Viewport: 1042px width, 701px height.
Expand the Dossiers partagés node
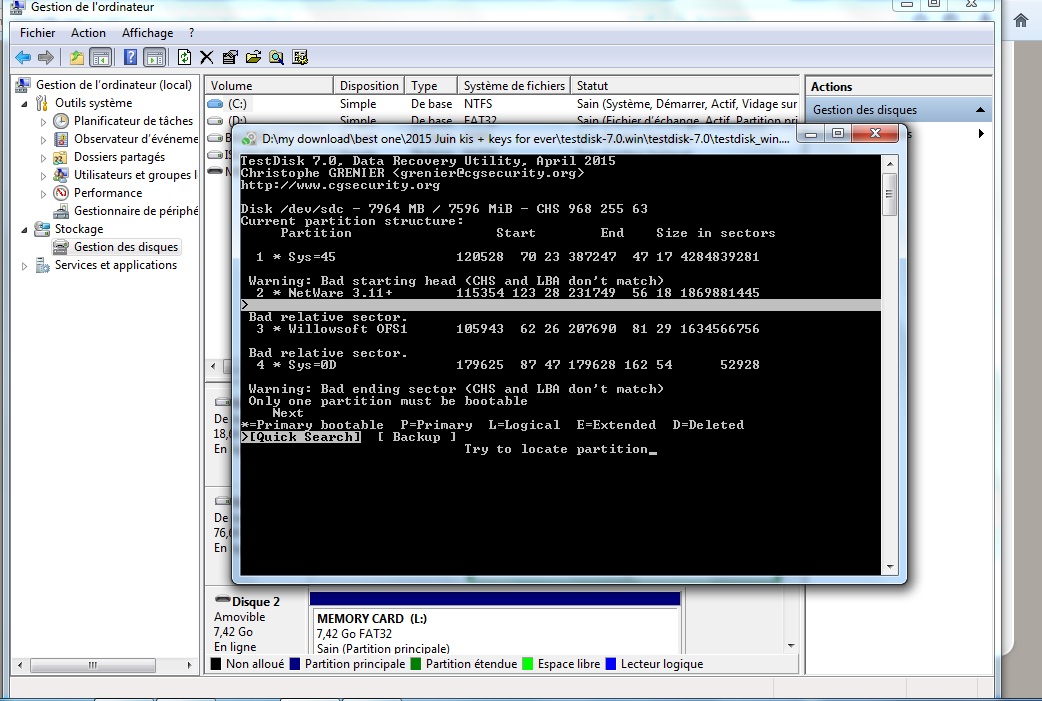point(43,157)
